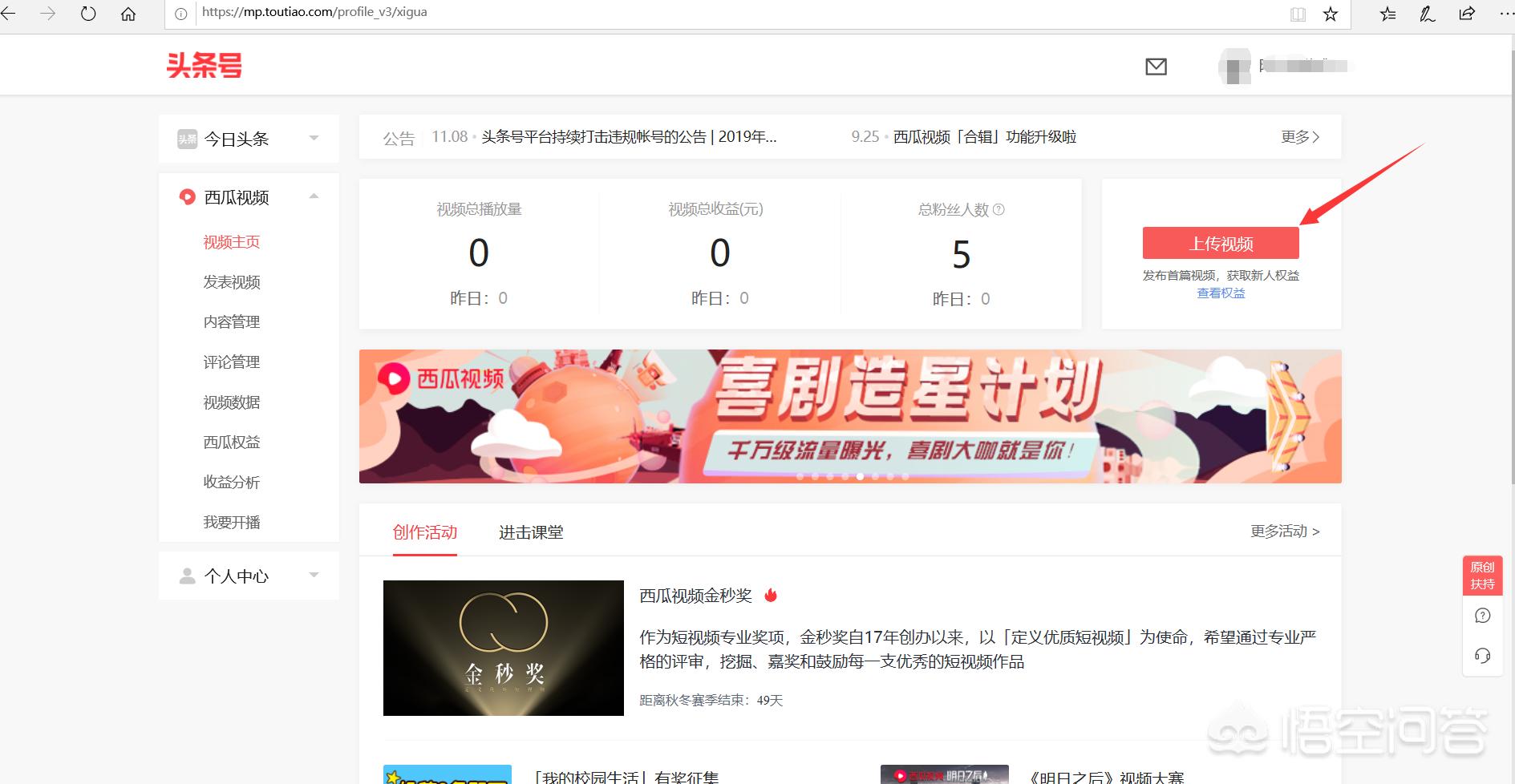This screenshot has height=784, width=1515.
Task: Open the 喜剧造星计划 banner
Action: [850, 416]
